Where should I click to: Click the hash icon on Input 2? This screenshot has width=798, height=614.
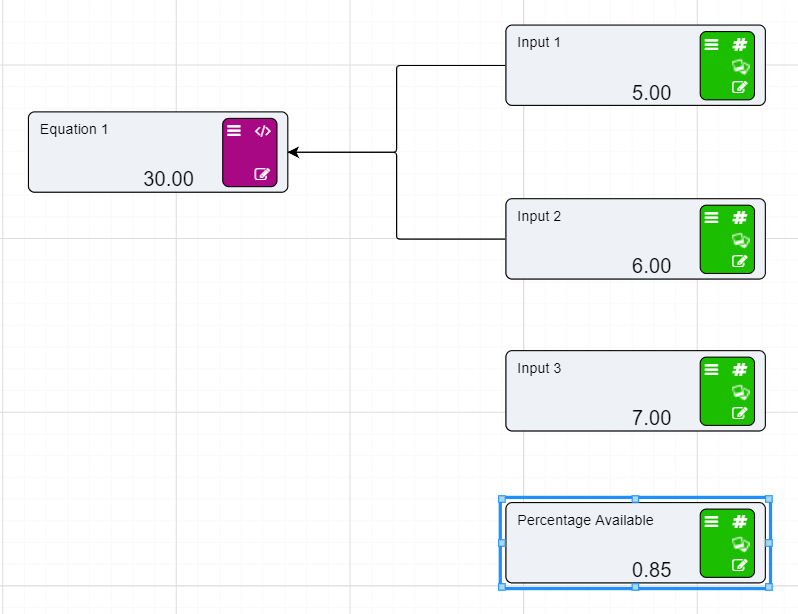pos(740,217)
